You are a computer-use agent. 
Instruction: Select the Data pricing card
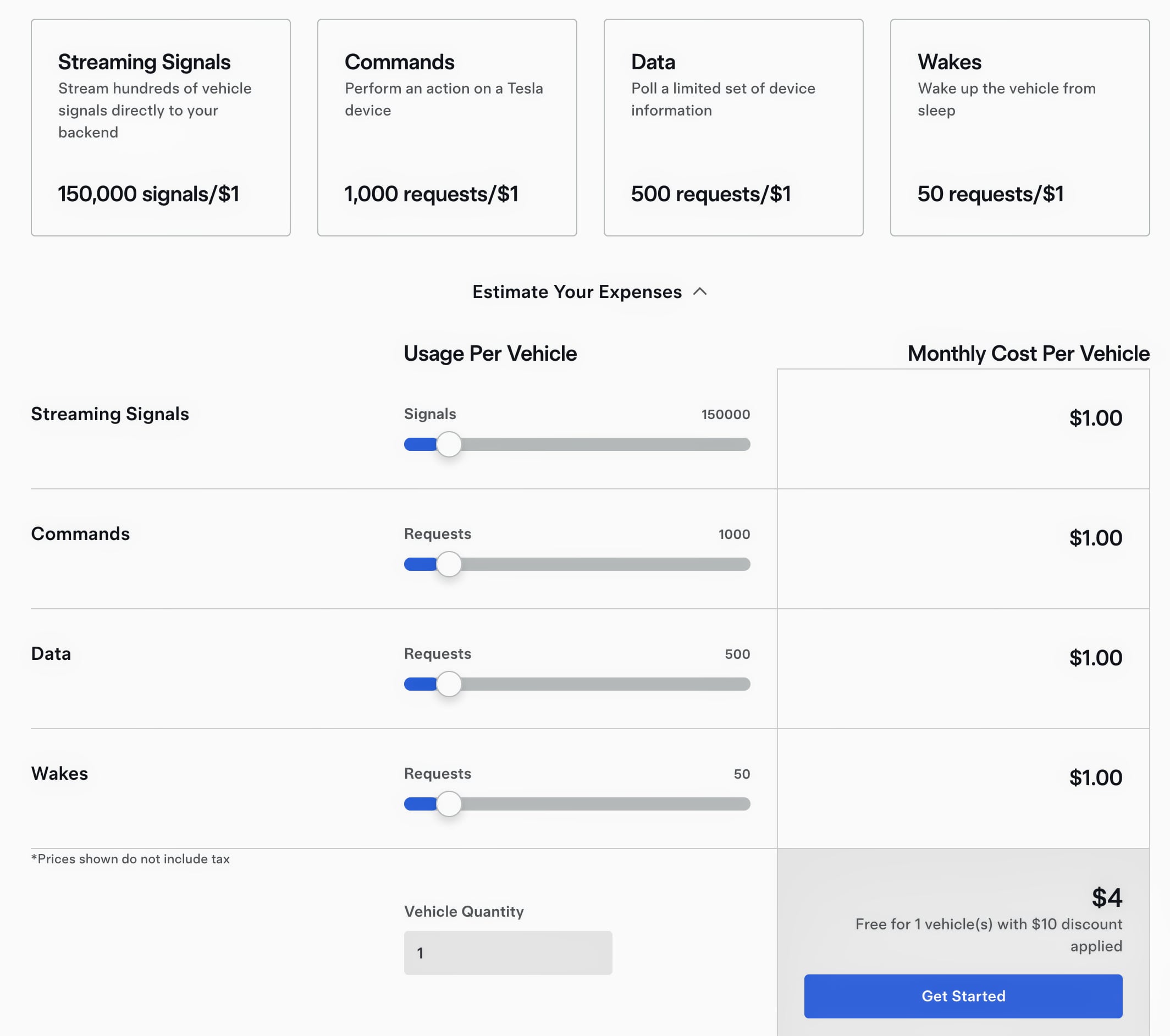pos(733,127)
